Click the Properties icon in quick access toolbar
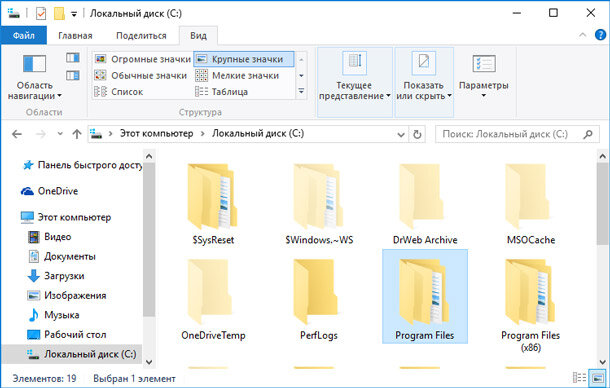 (x=41, y=14)
